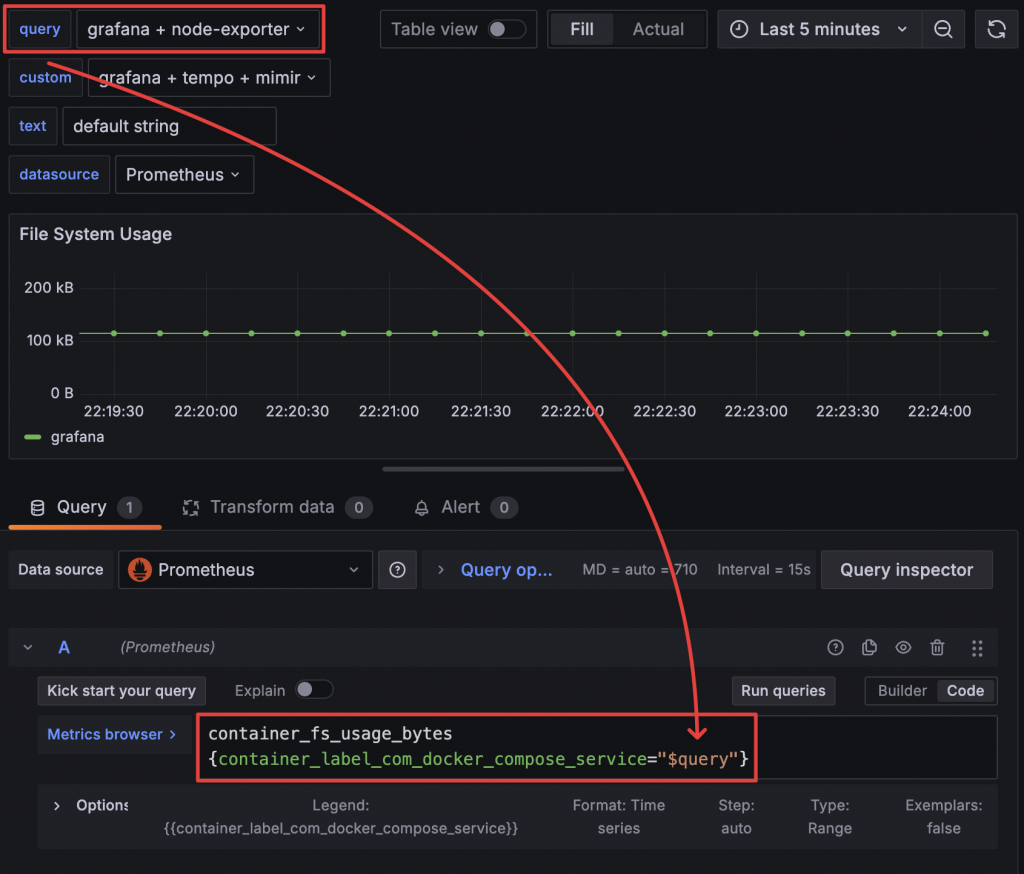
Task: Click the 200 kB y-axis label
Action: 49,287
